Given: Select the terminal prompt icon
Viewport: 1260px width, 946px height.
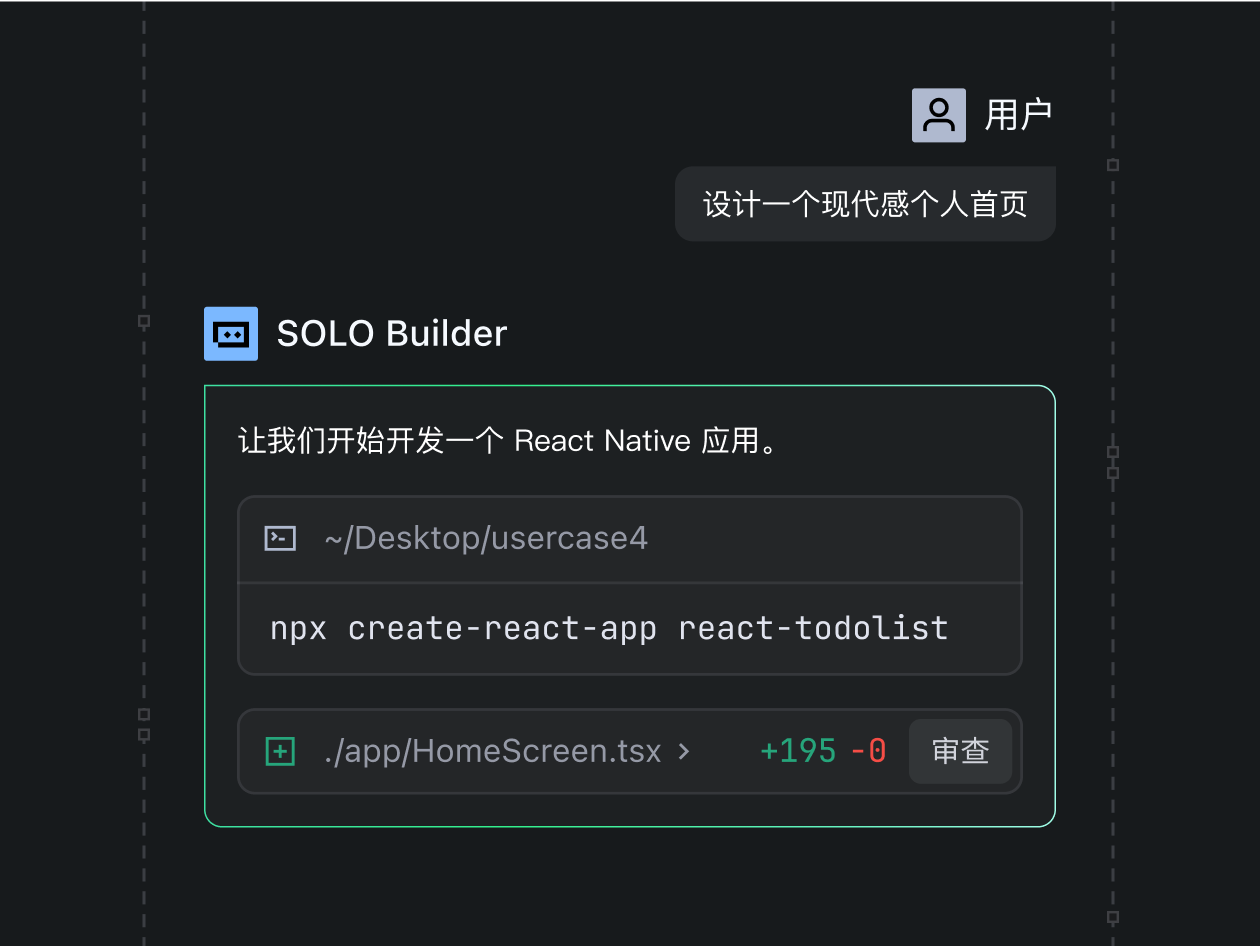Looking at the screenshot, I should 279,537.
